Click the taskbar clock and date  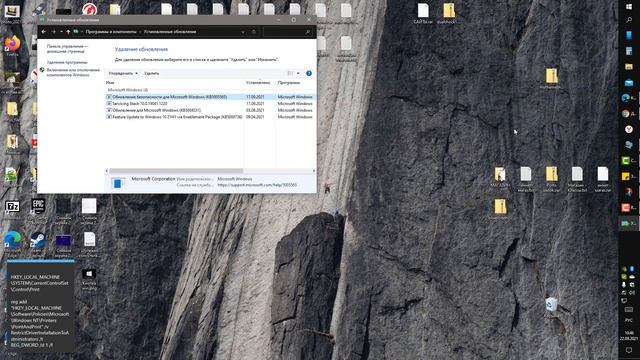(x=629, y=336)
